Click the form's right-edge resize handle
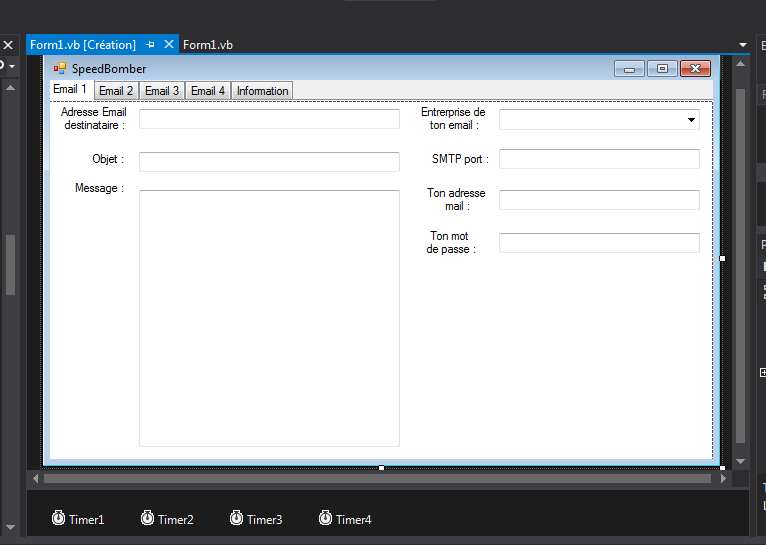Viewport: 766px width, 545px height. (723, 258)
